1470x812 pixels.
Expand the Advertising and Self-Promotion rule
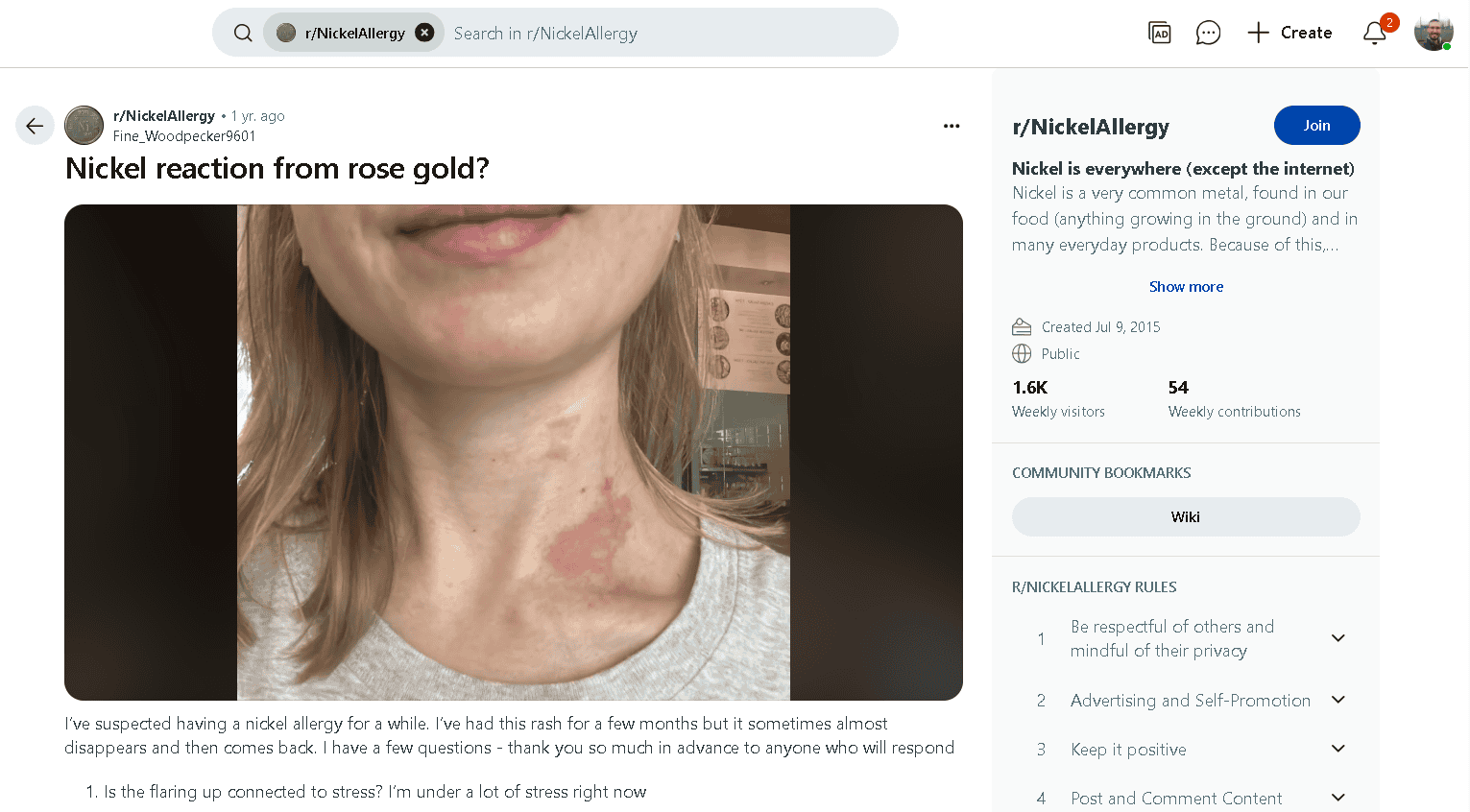click(x=1338, y=700)
